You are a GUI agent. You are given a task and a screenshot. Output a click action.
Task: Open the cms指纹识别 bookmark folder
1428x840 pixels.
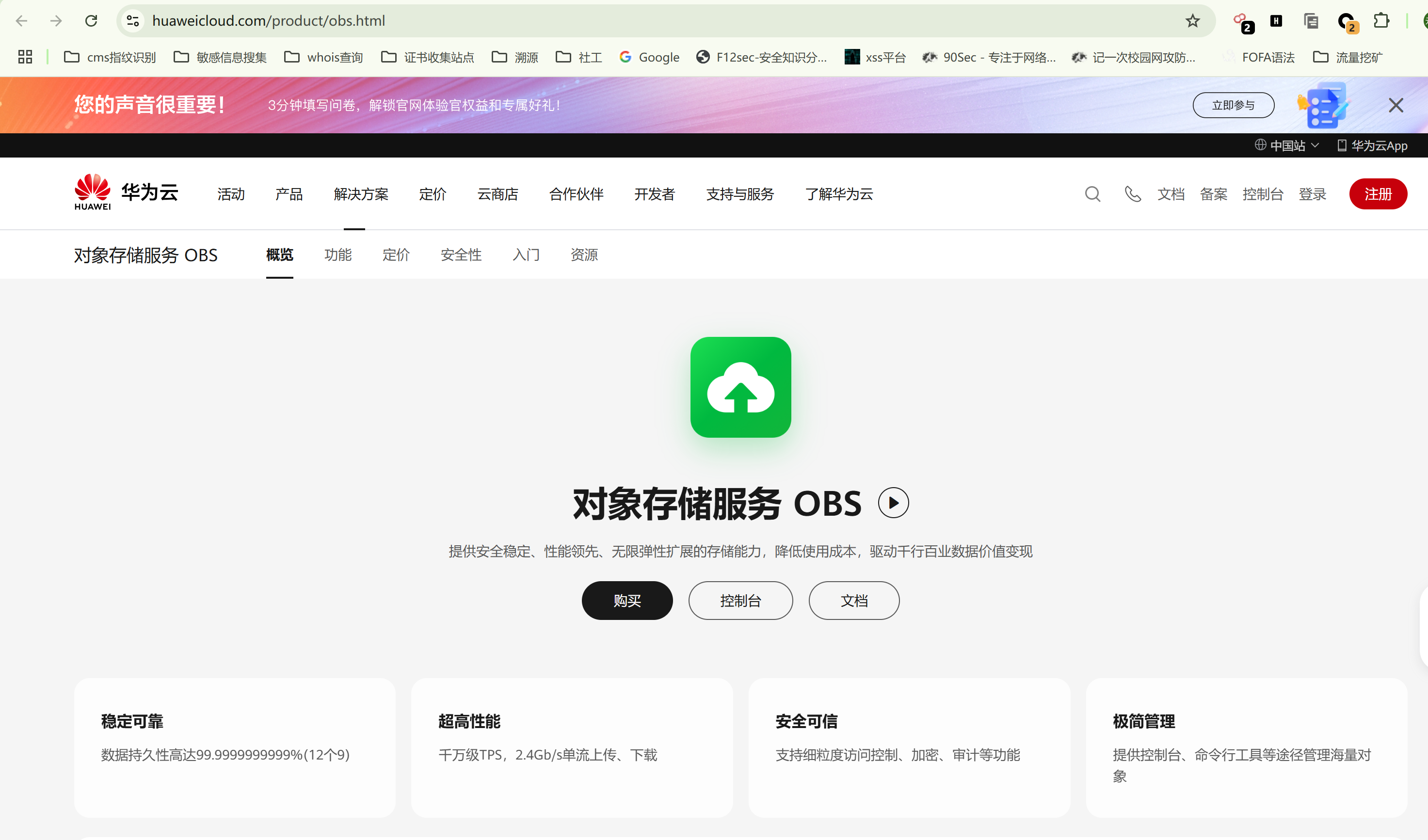(110, 57)
